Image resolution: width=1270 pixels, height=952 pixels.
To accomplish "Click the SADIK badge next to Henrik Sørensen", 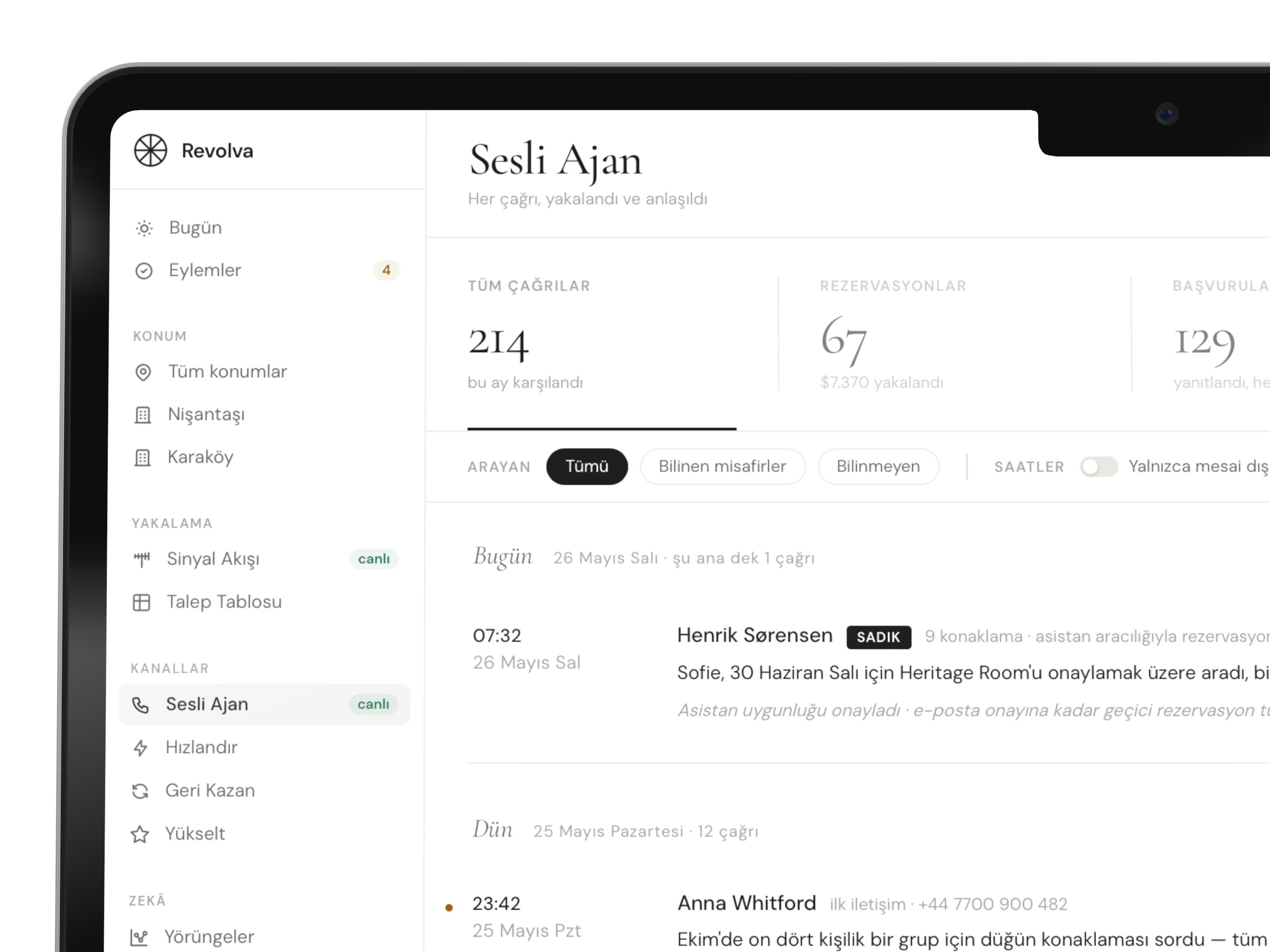I will click(x=878, y=637).
